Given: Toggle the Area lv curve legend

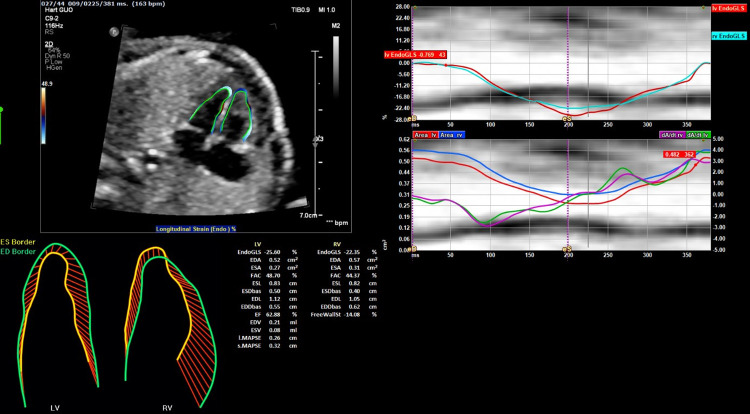Looking at the screenshot, I should (425, 133).
